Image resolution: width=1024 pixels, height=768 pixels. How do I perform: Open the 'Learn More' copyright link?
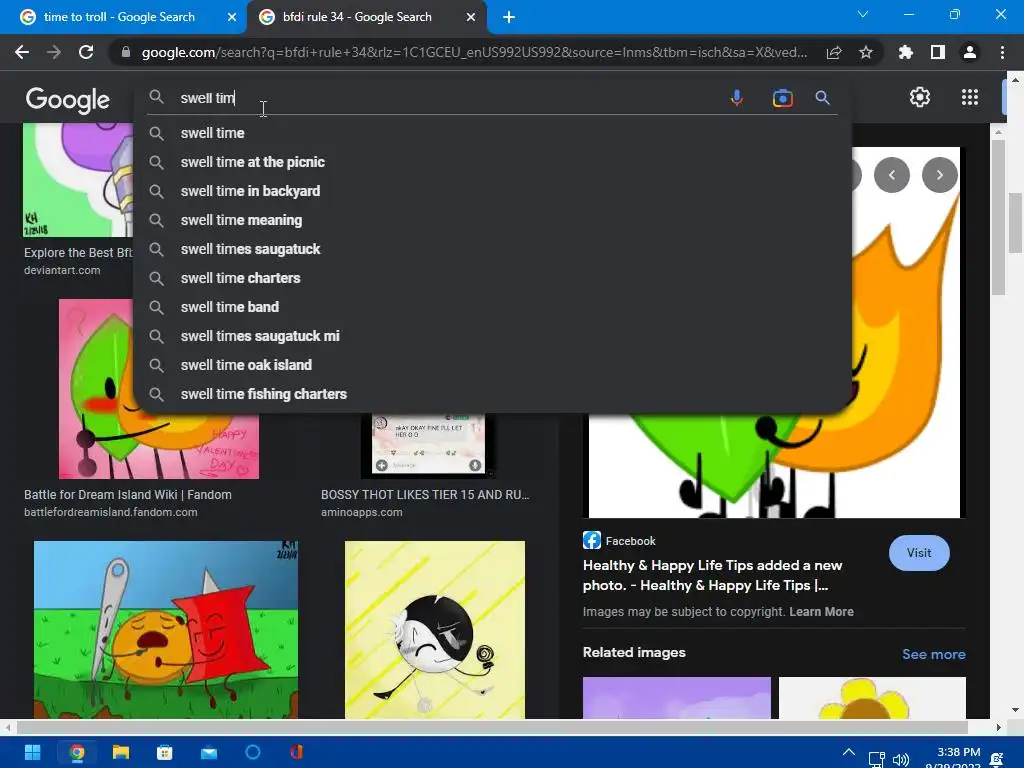821,612
